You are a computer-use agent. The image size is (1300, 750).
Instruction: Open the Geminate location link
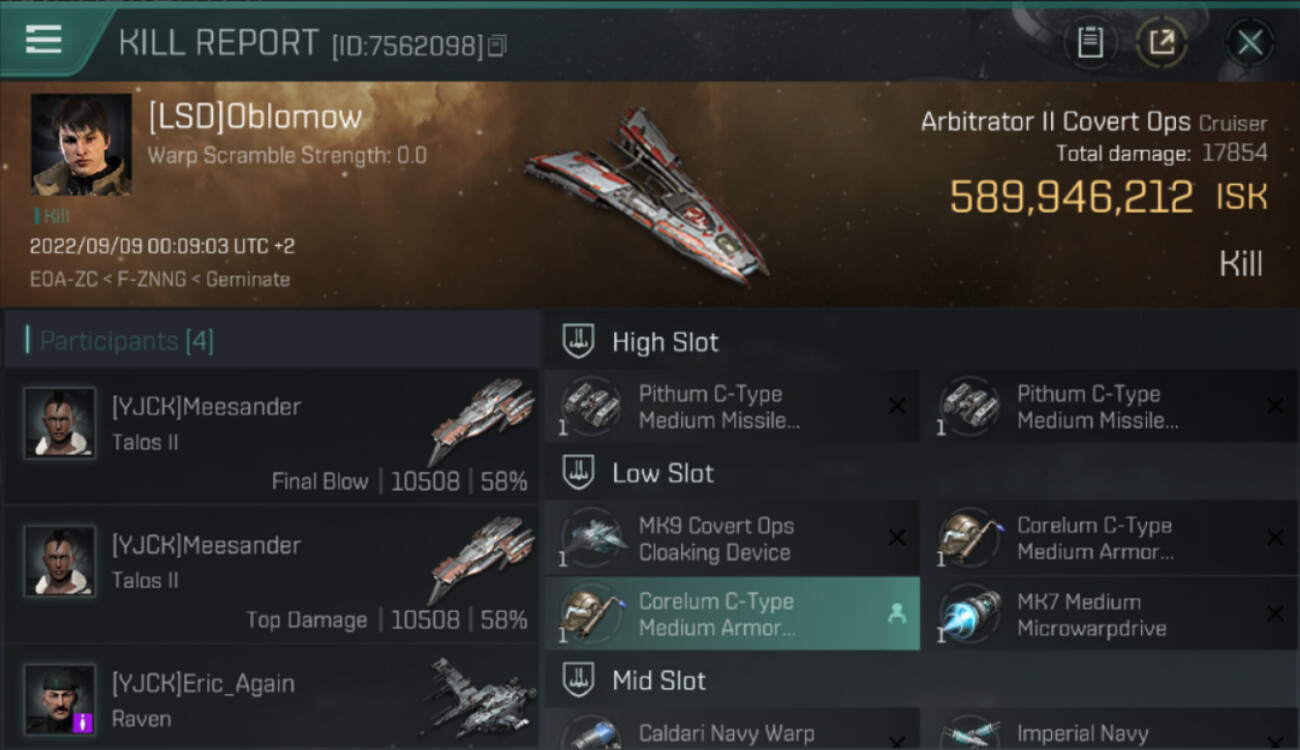tap(248, 279)
